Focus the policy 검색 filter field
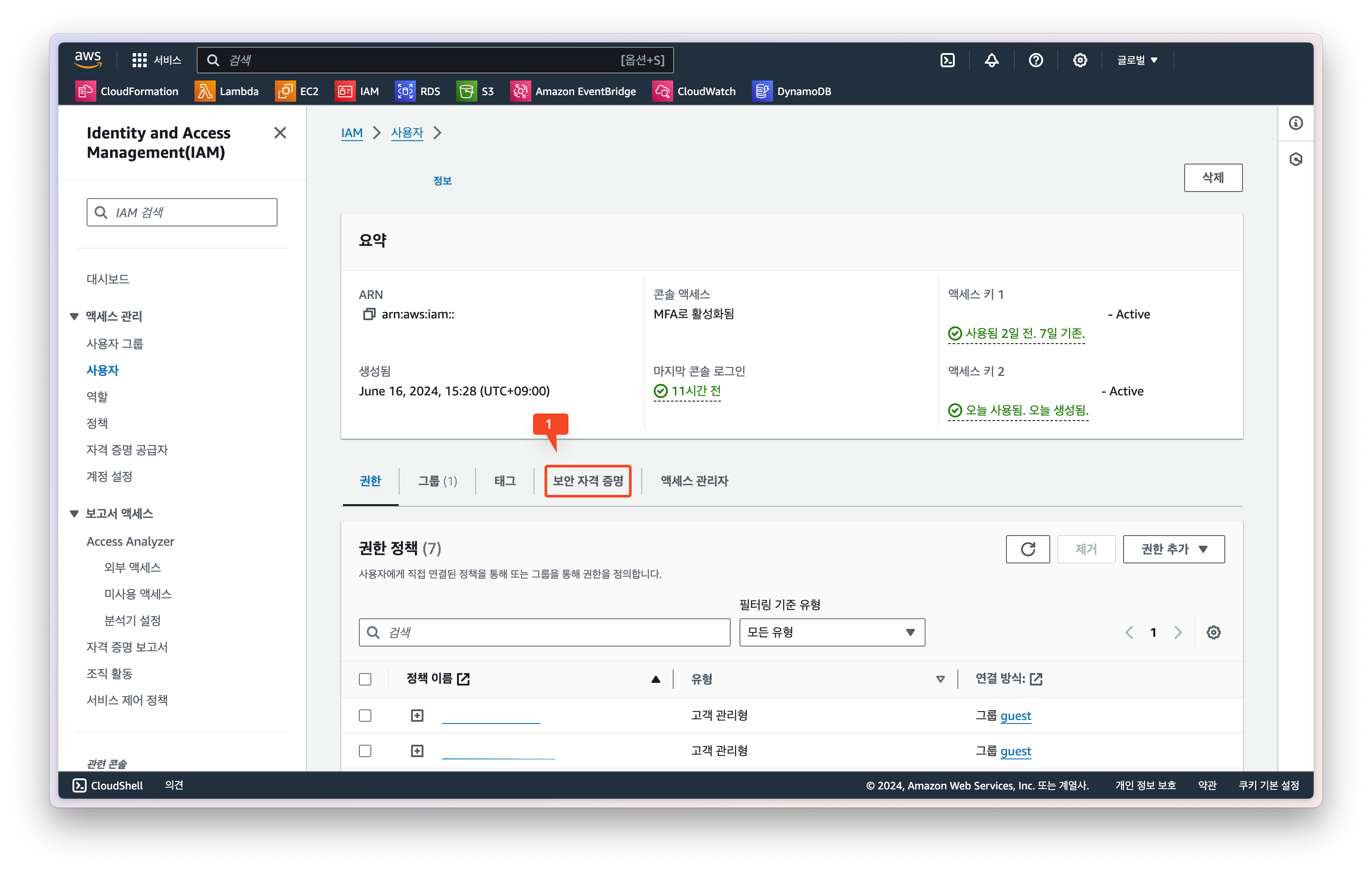Viewport: 1372px width, 873px height. (x=544, y=632)
